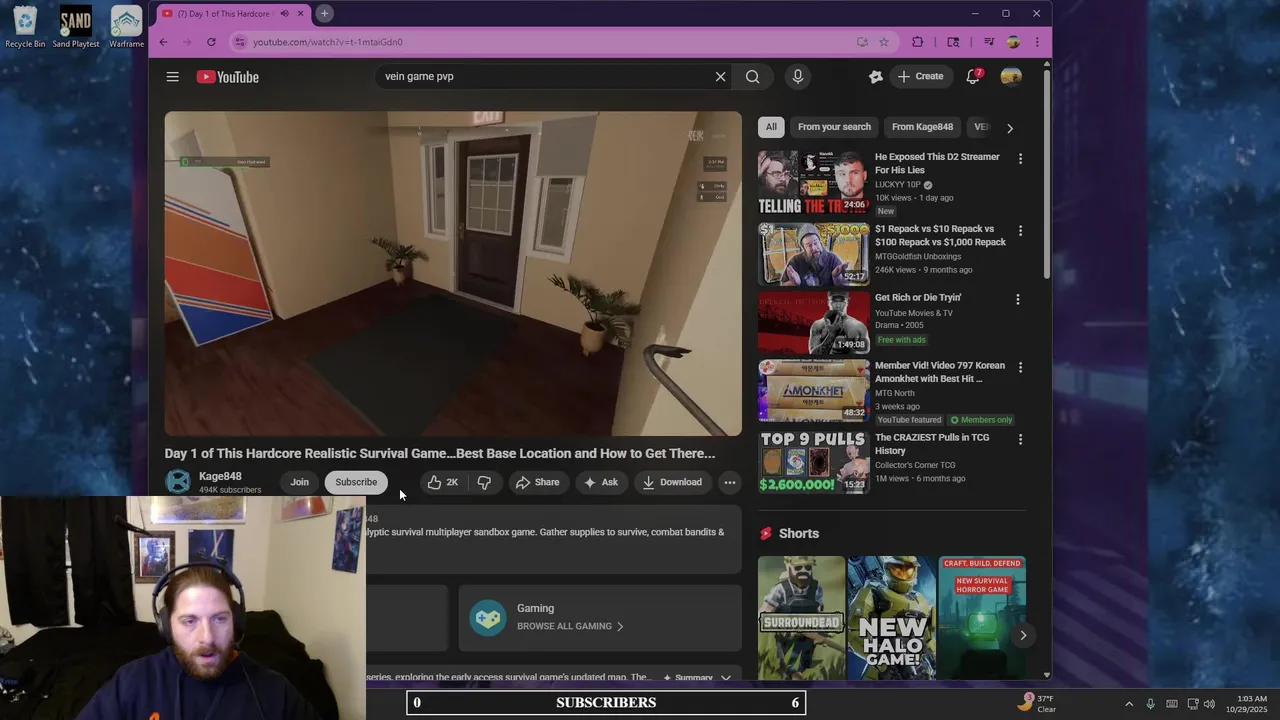The width and height of the screenshot is (1280, 720).
Task: Open Kage848 channel name link
Action: click(220, 476)
